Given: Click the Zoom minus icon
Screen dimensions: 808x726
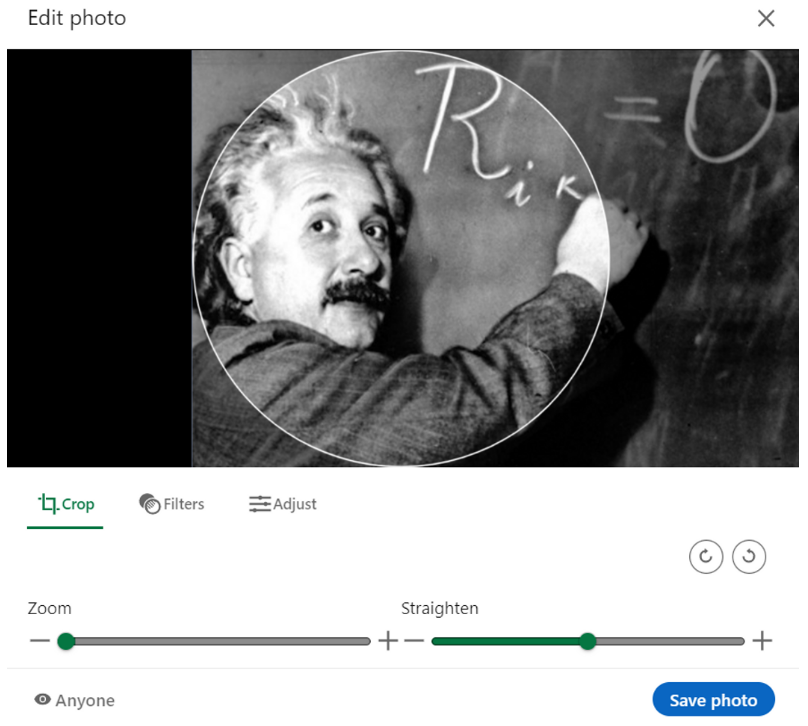Looking at the screenshot, I should click(40, 641).
